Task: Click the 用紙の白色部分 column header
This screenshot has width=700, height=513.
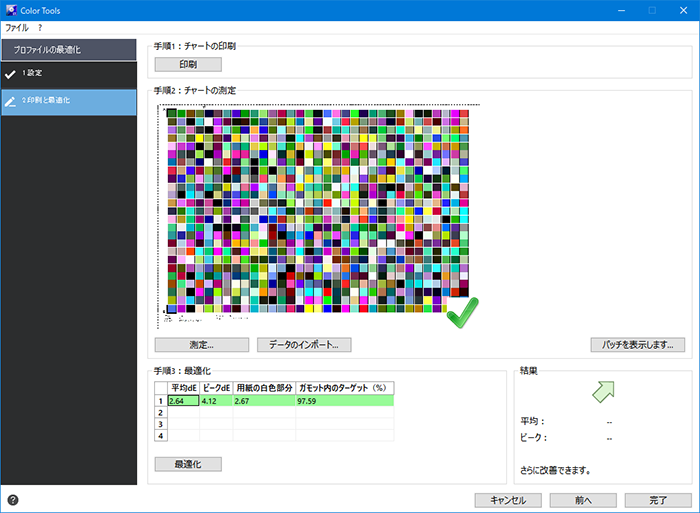Action: 264,388
